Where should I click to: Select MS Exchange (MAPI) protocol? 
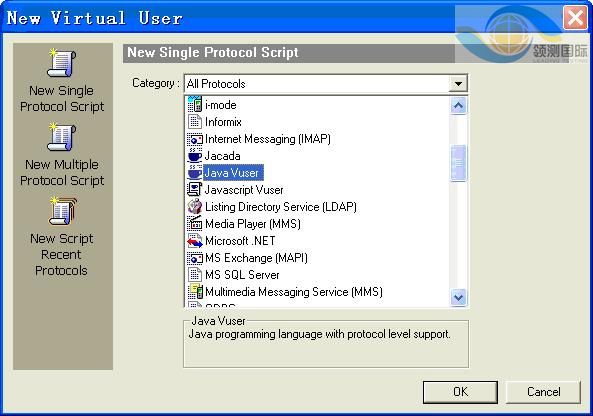coord(256,258)
